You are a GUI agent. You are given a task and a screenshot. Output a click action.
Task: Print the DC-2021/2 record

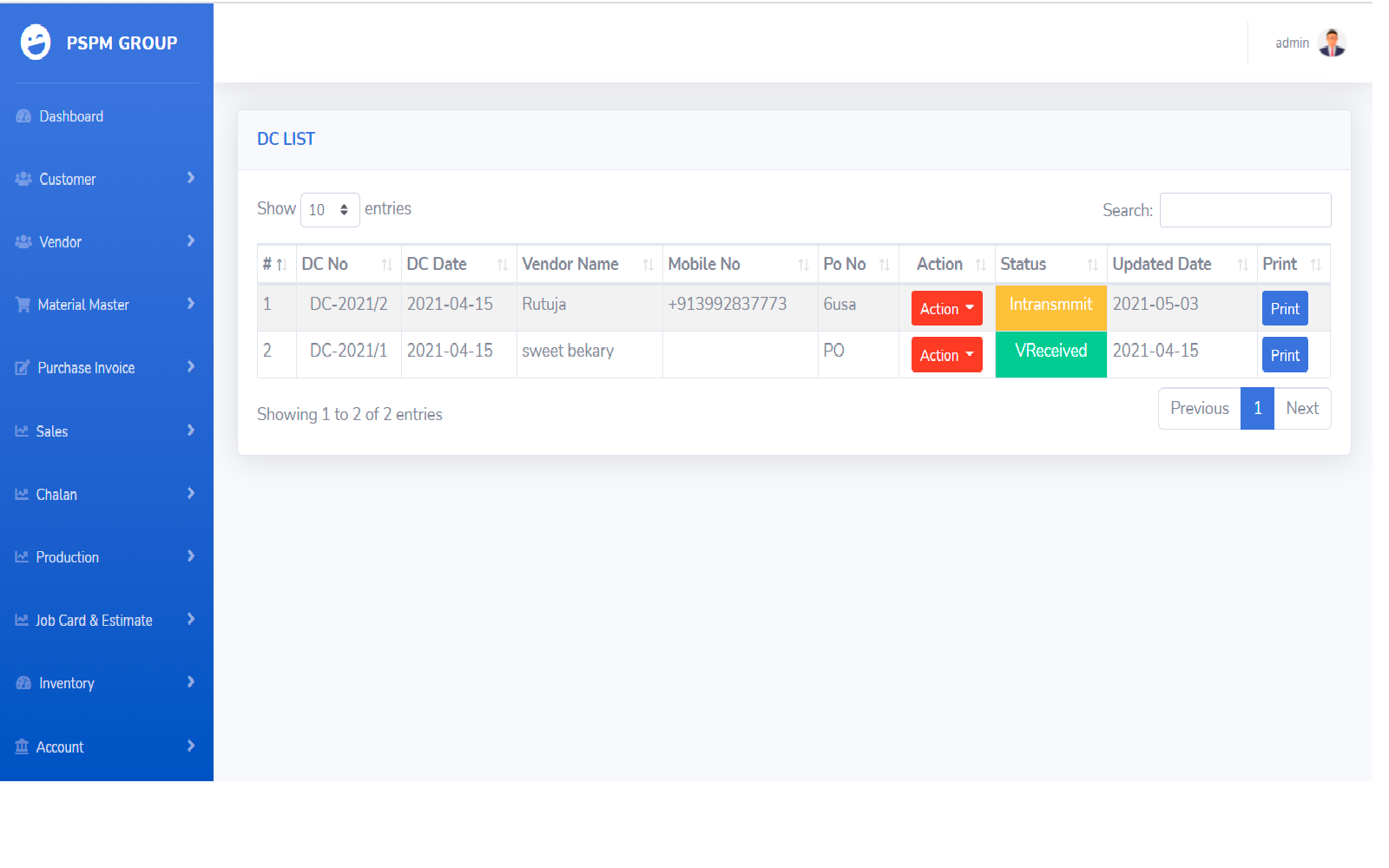pos(1284,308)
